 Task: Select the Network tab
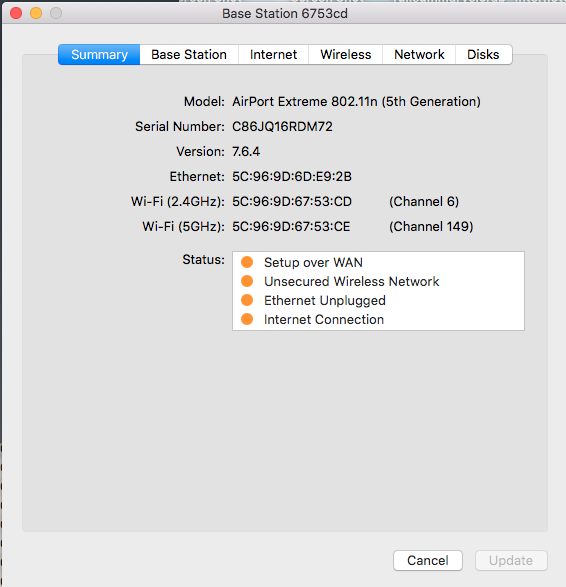419,55
